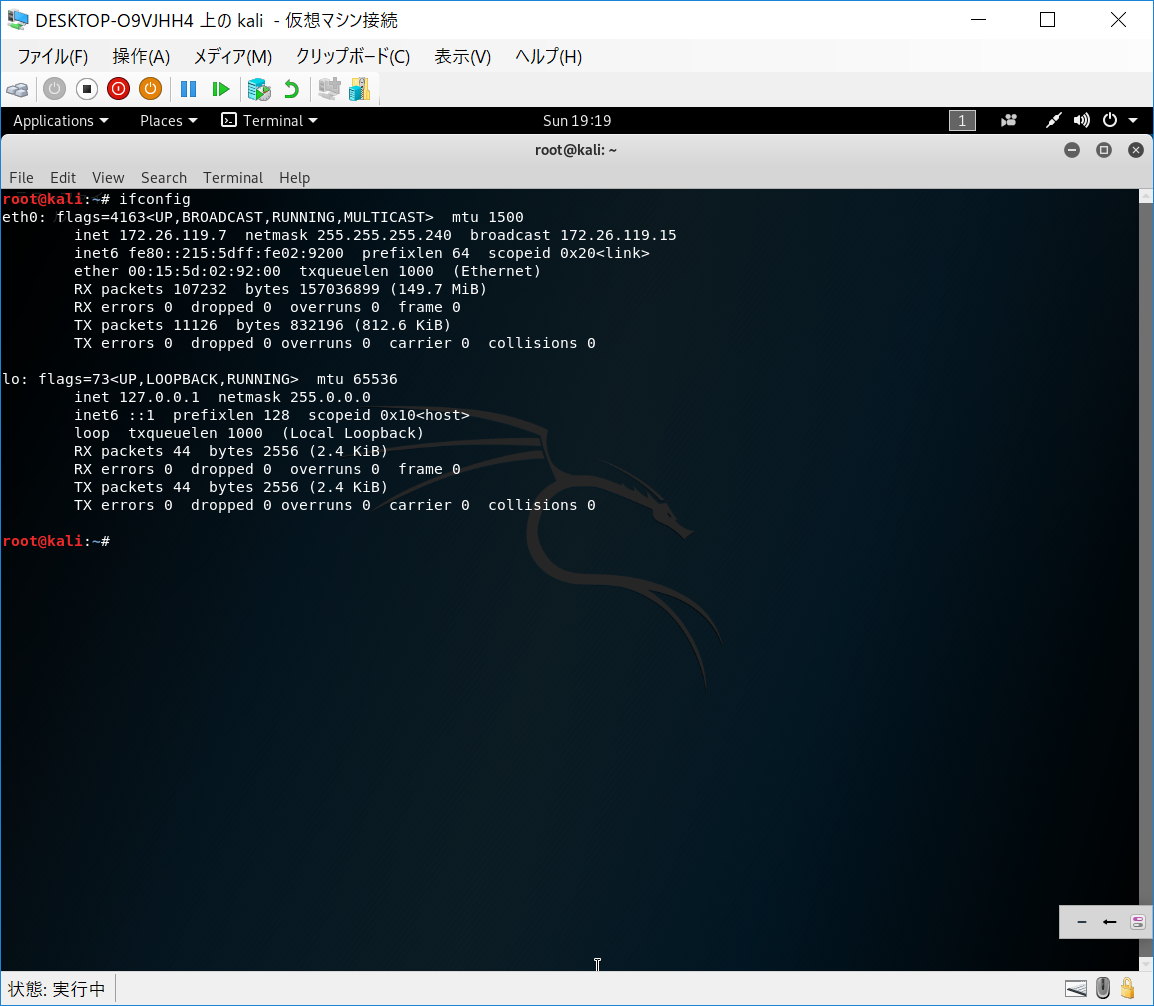Screen dimensions: 1154x1006
Task: Open the メディア(M) menu
Action: (x=232, y=57)
